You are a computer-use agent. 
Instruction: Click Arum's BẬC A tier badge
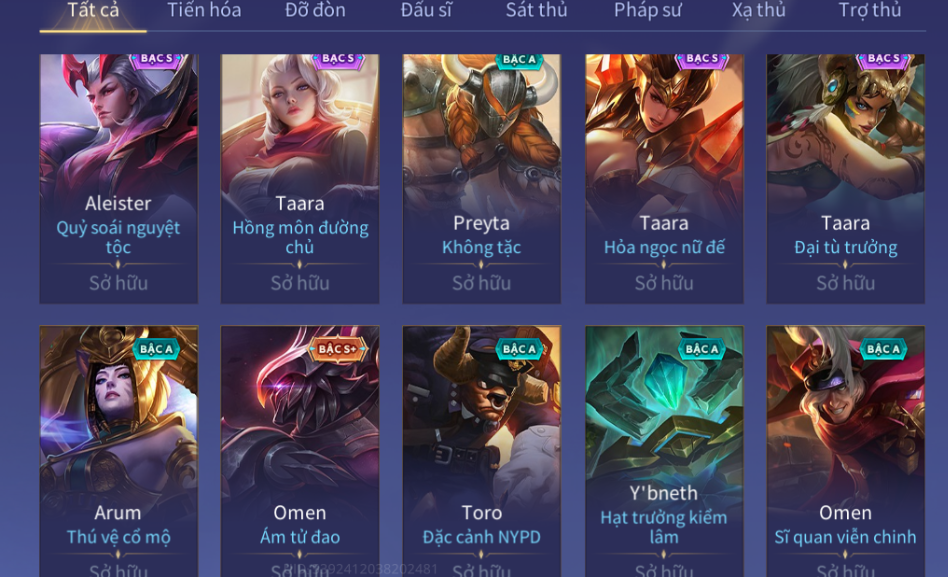156,349
